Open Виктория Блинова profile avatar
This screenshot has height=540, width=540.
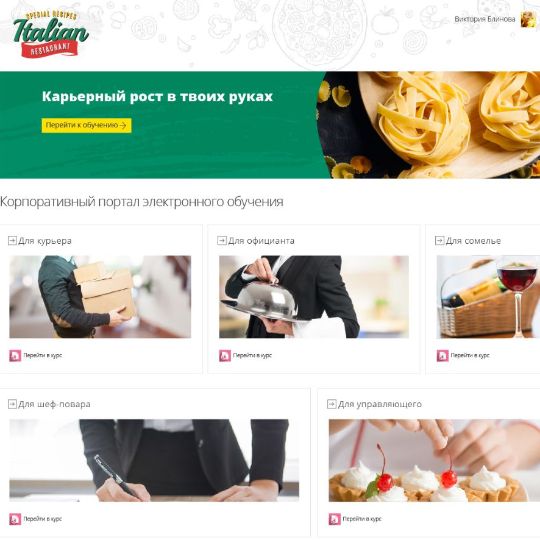click(528, 19)
